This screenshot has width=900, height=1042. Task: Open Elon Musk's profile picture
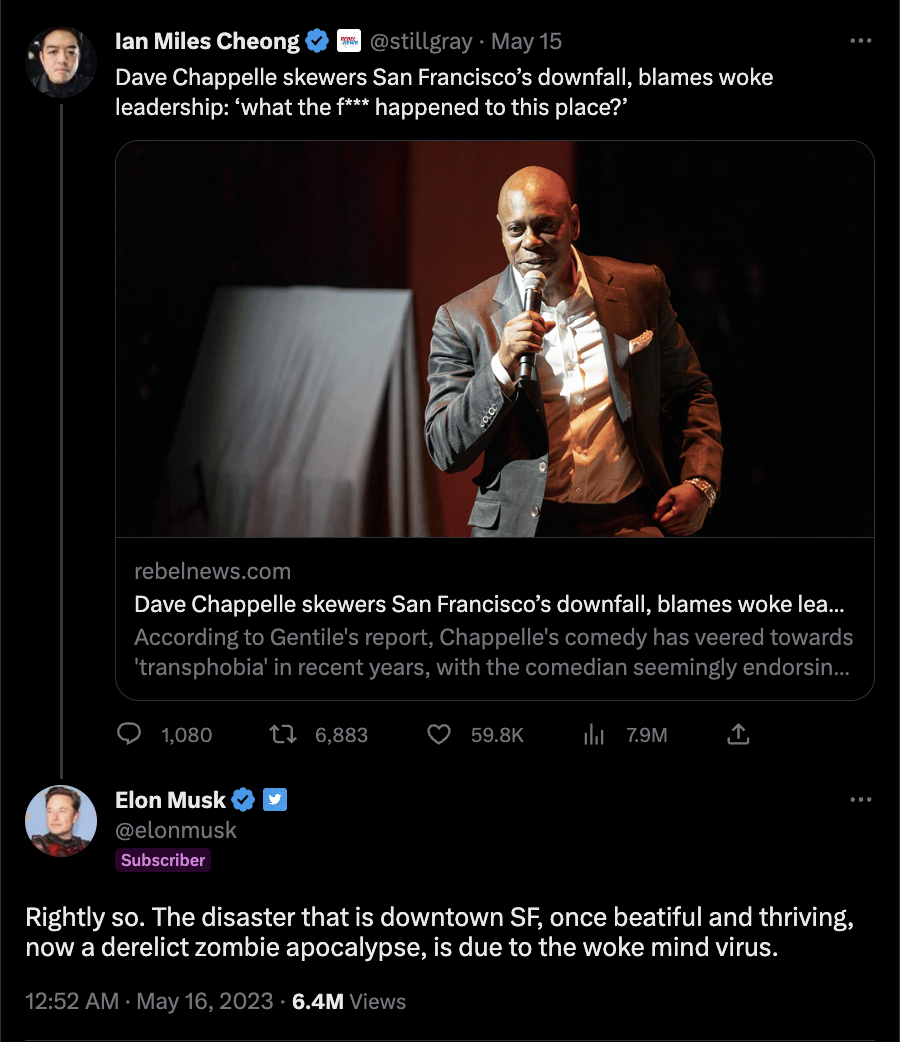click(x=60, y=821)
